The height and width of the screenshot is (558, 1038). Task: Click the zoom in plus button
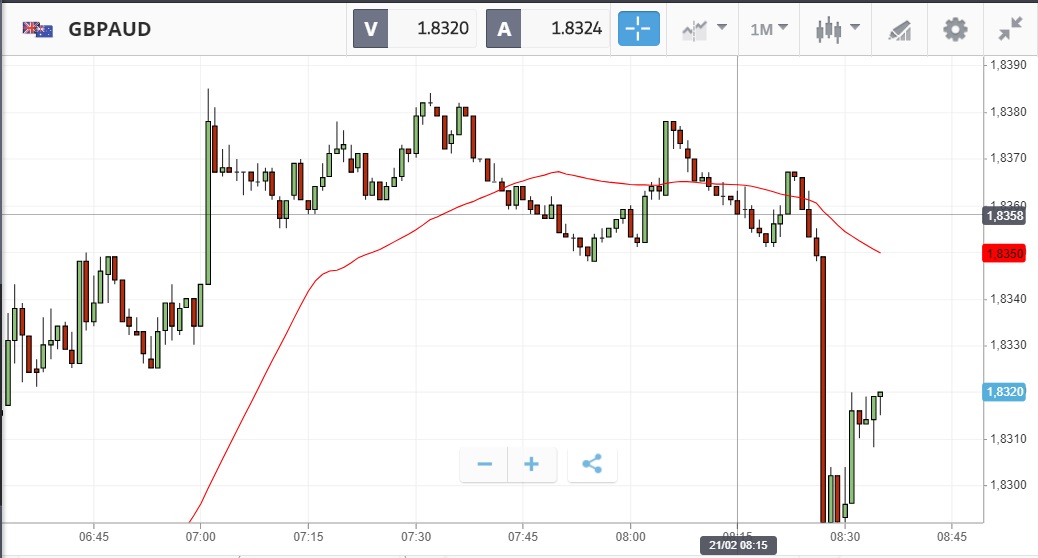click(x=532, y=464)
